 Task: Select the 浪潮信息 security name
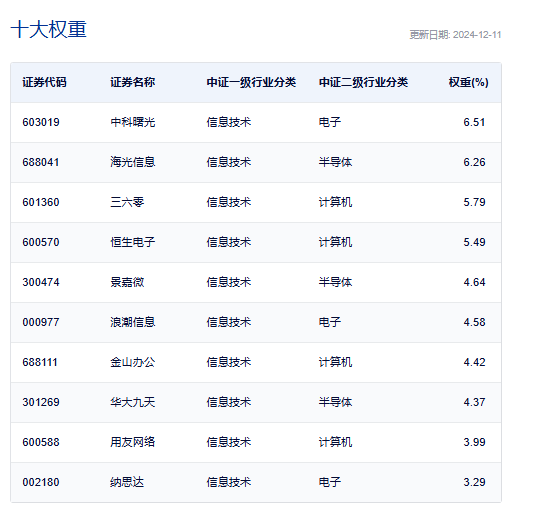point(133,322)
